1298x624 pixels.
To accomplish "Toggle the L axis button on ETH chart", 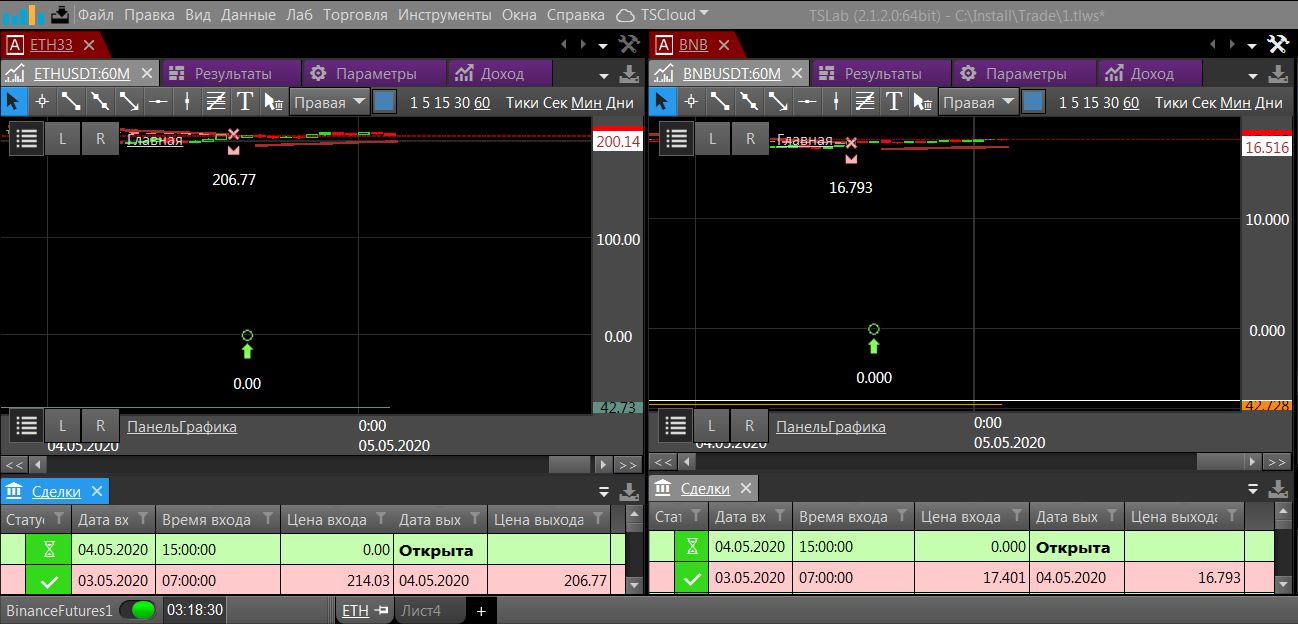I will pyautogui.click(x=62, y=139).
